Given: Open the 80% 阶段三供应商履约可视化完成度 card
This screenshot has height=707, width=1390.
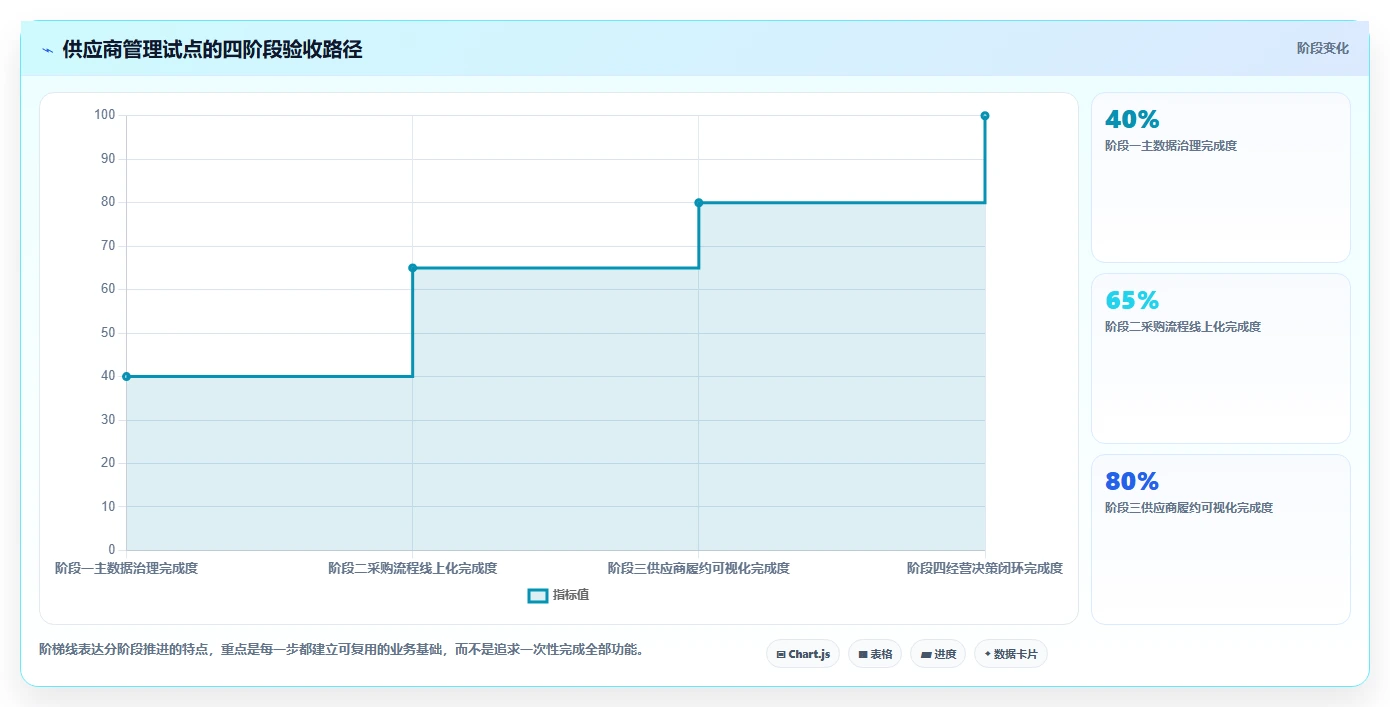Looking at the screenshot, I should coord(1221,539).
